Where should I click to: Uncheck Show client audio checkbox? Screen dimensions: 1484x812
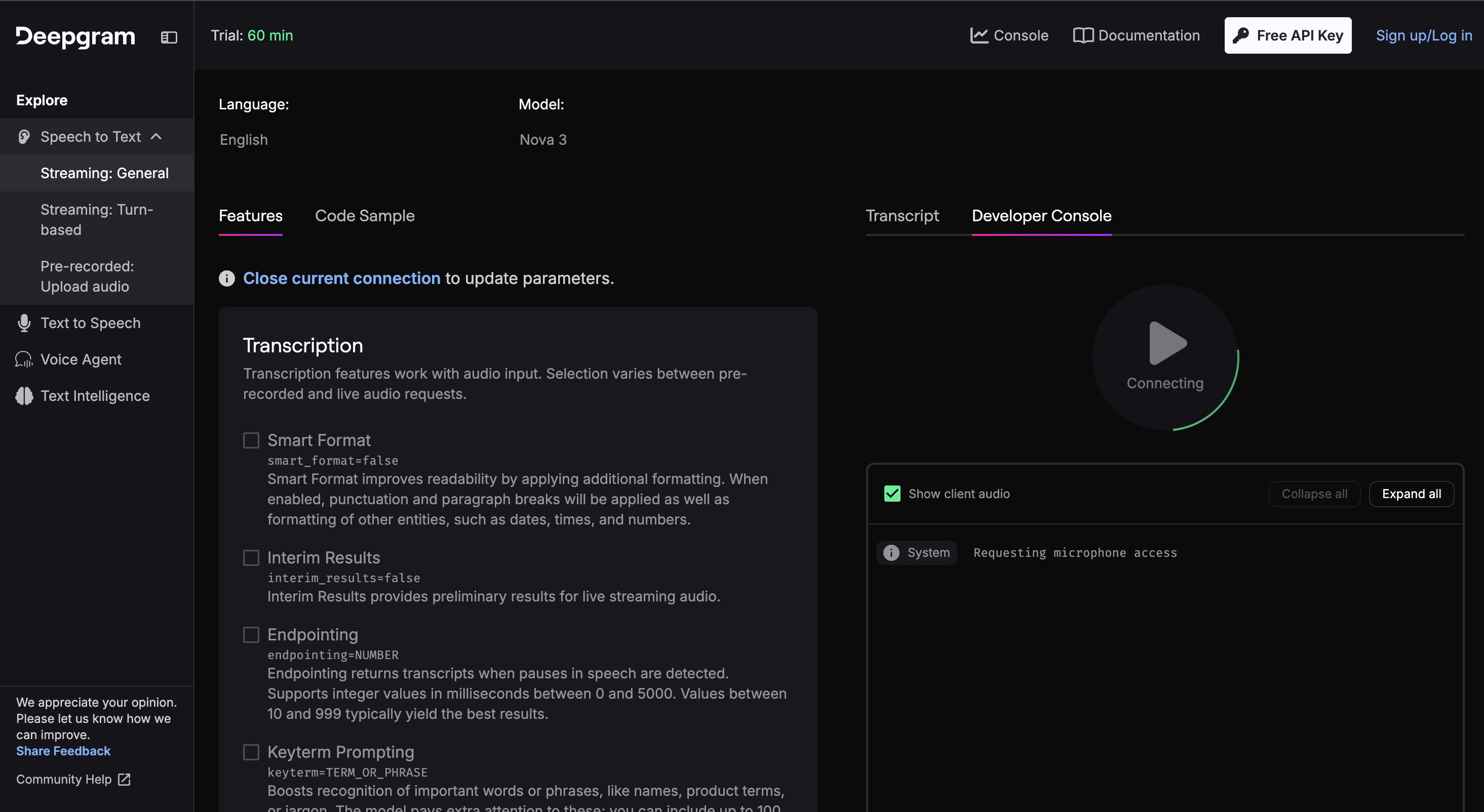[x=892, y=494]
